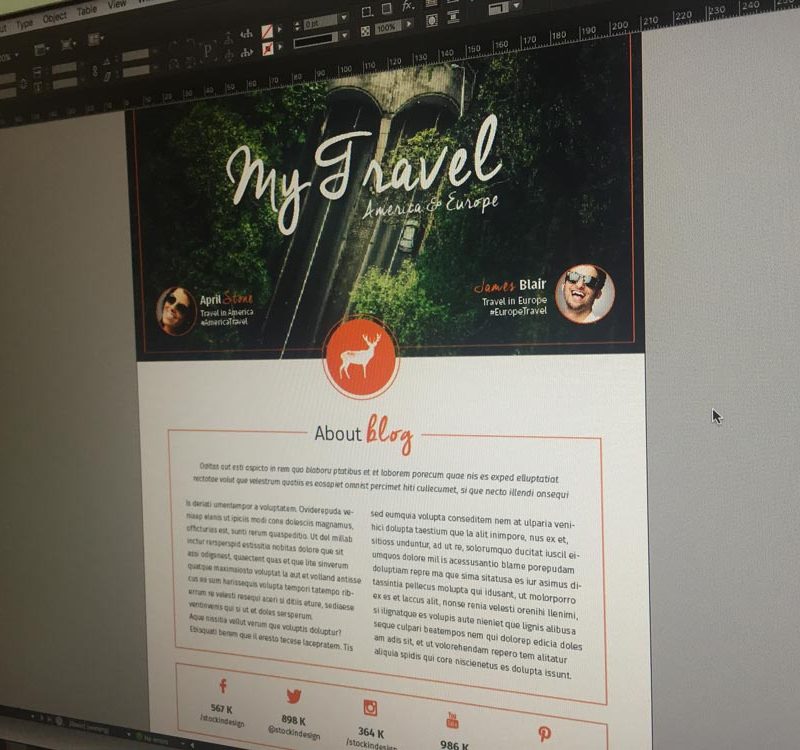Open the fx effects button
The height and width of the screenshot is (750, 800).
click(x=408, y=6)
